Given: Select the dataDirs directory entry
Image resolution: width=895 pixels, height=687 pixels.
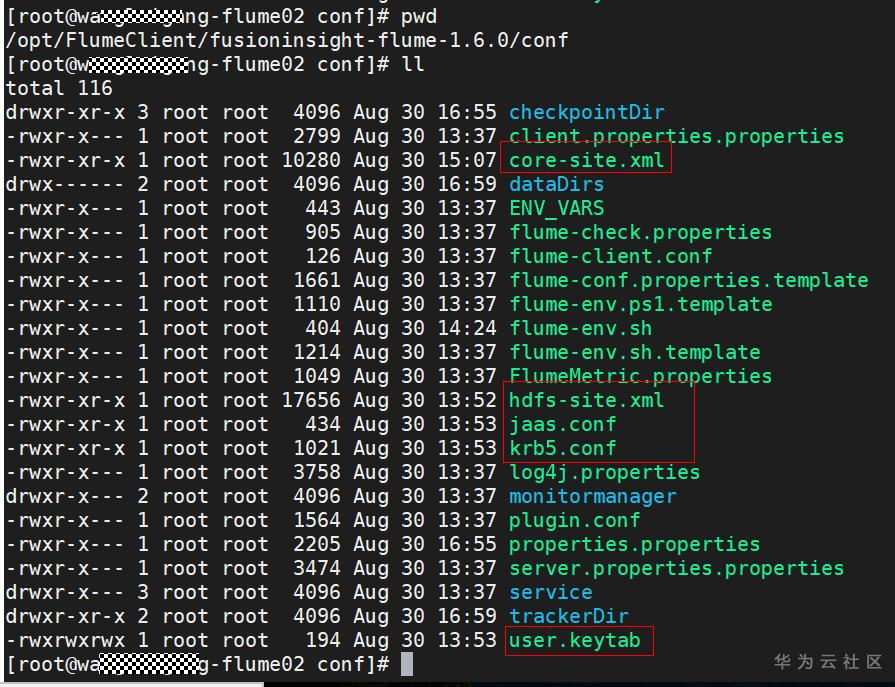Looking at the screenshot, I should (x=556, y=184).
